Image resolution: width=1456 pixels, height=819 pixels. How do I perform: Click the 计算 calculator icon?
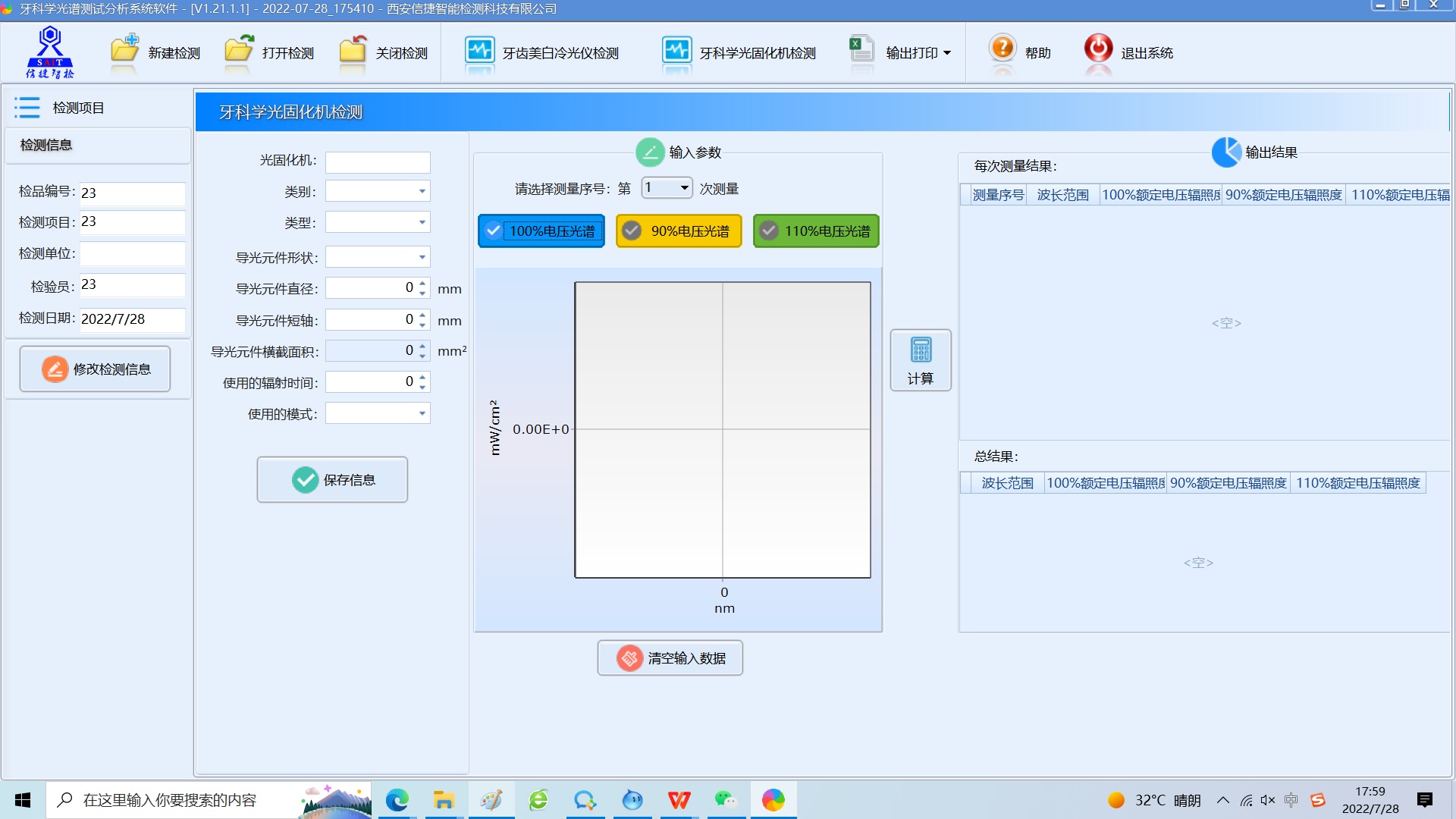tap(920, 351)
